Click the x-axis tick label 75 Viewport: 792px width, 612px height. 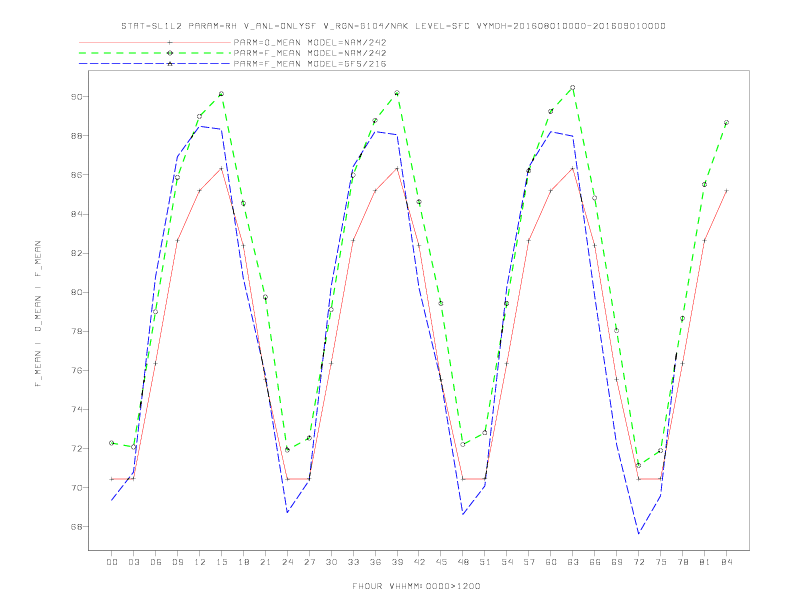tap(661, 562)
